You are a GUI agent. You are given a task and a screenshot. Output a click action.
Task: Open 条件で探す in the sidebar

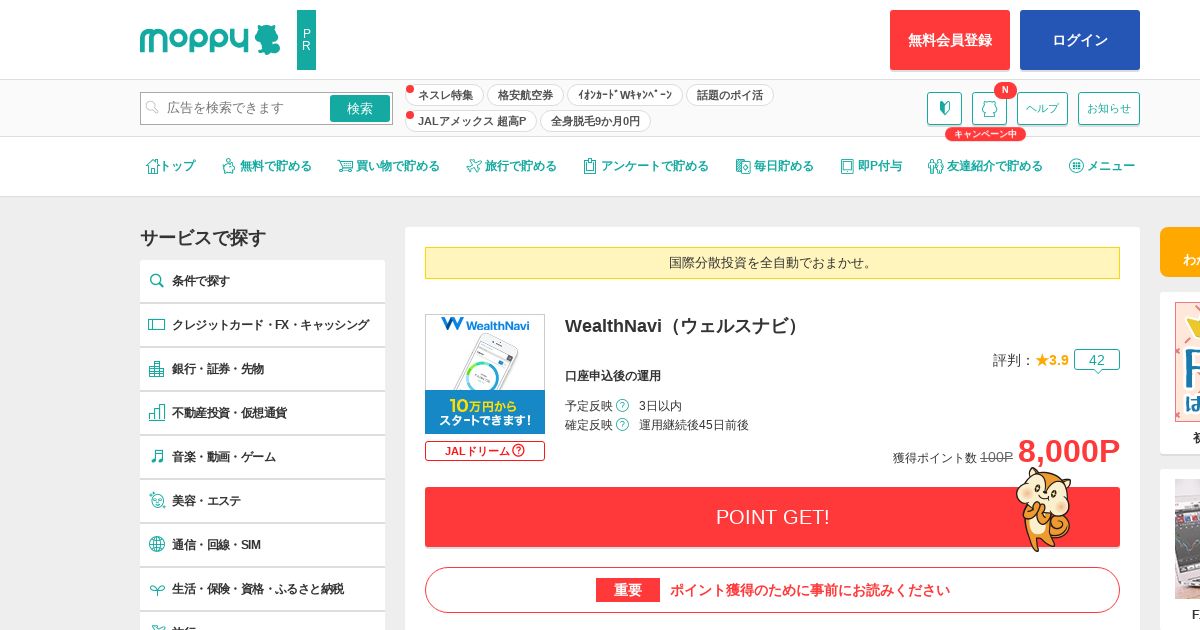coord(262,281)
